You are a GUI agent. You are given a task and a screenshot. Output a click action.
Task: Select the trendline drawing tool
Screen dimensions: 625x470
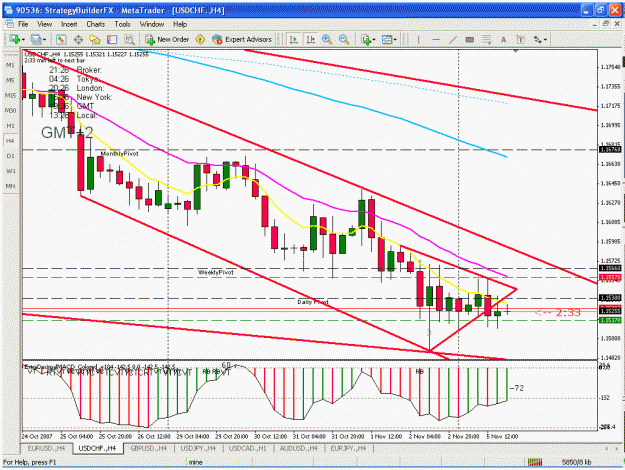pyautogui.click(x=453, y=39)
